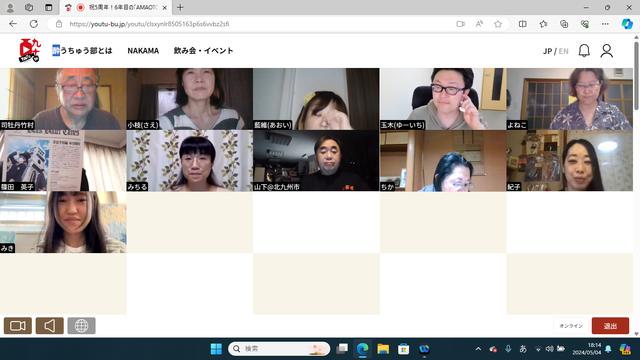Viewport: 640px width, 360px height.
Task: Switch language to JP
Action: (547, 51)
